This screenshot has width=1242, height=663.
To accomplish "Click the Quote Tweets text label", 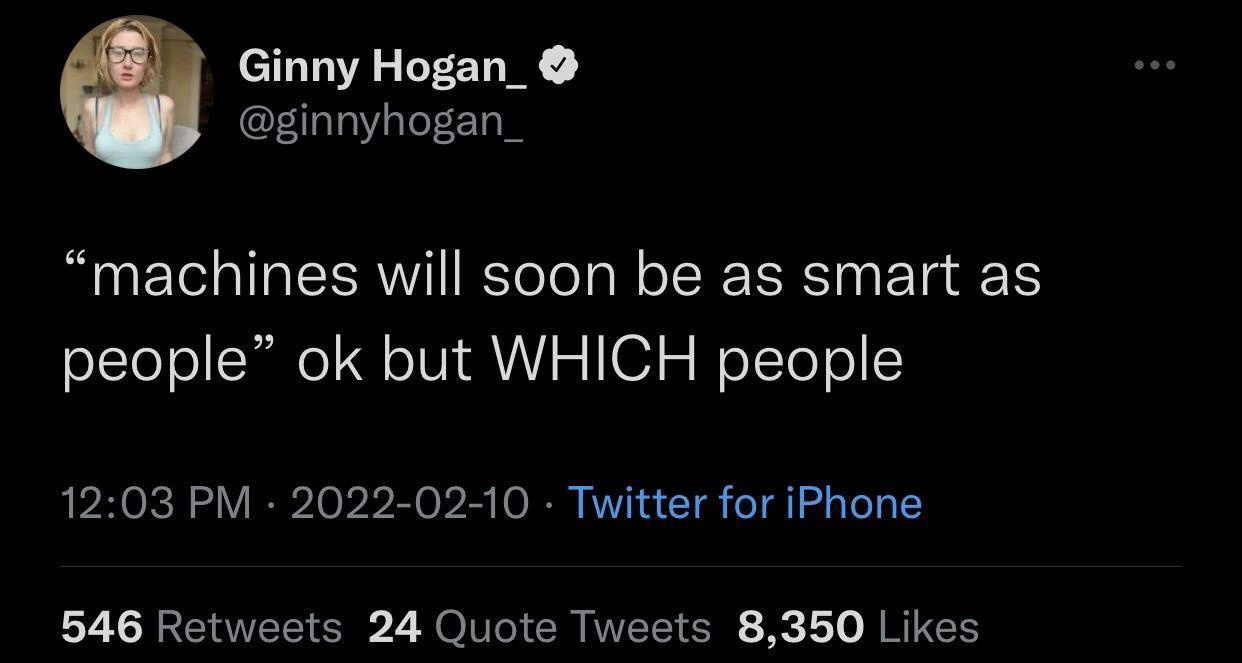I will tap(573, 627).
